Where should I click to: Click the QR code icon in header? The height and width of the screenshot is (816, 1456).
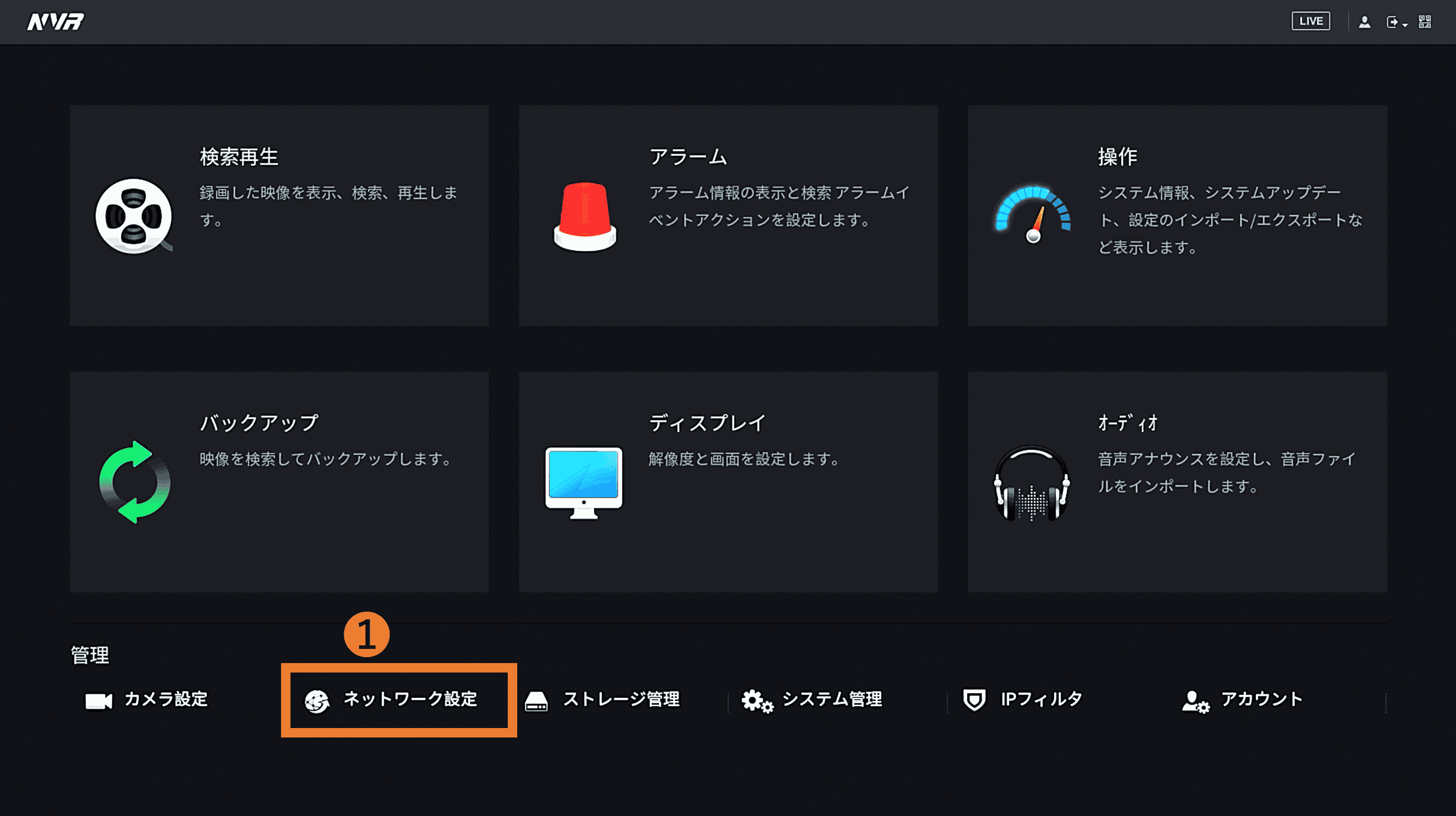pos(1425,22)
